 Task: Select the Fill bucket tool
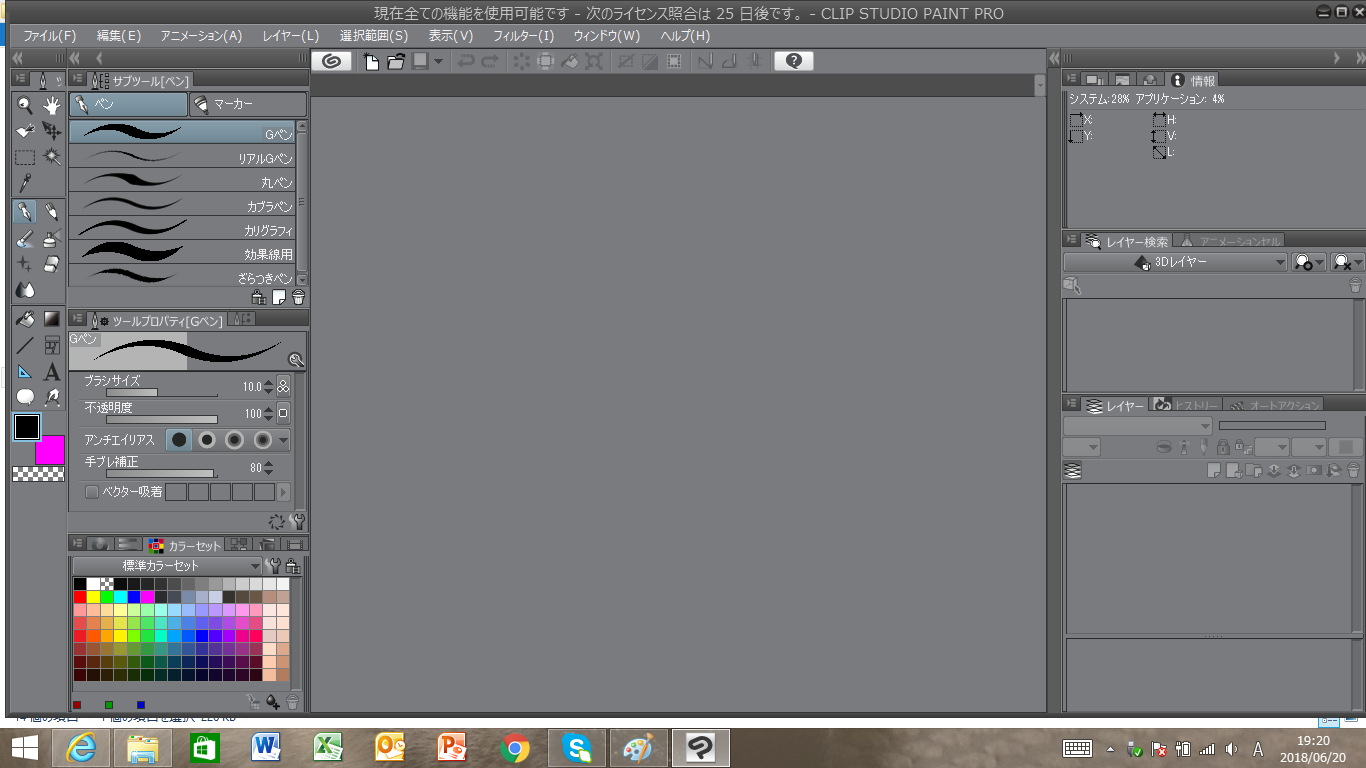coord(25,319)
